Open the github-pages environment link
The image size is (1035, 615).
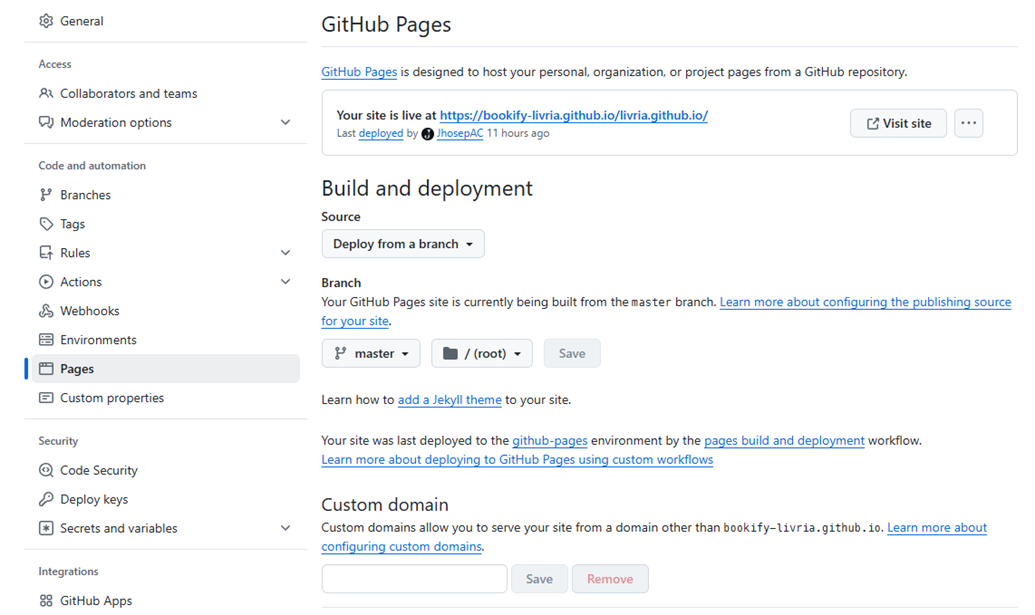coord(550,441)
